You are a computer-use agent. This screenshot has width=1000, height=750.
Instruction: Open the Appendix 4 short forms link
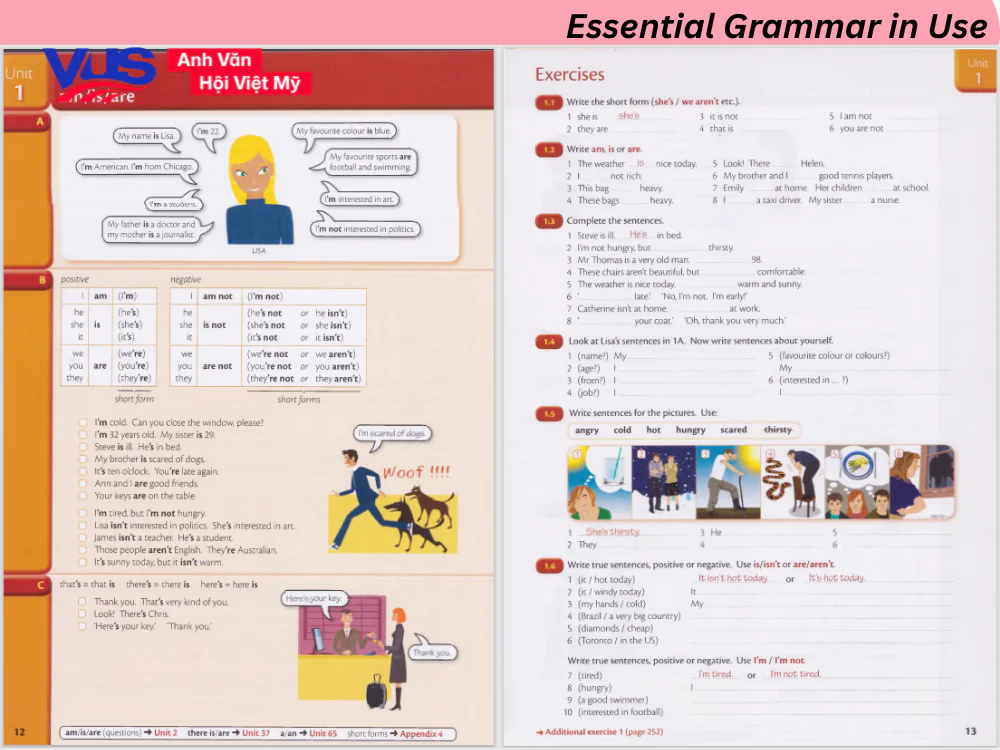coord(421,734)
